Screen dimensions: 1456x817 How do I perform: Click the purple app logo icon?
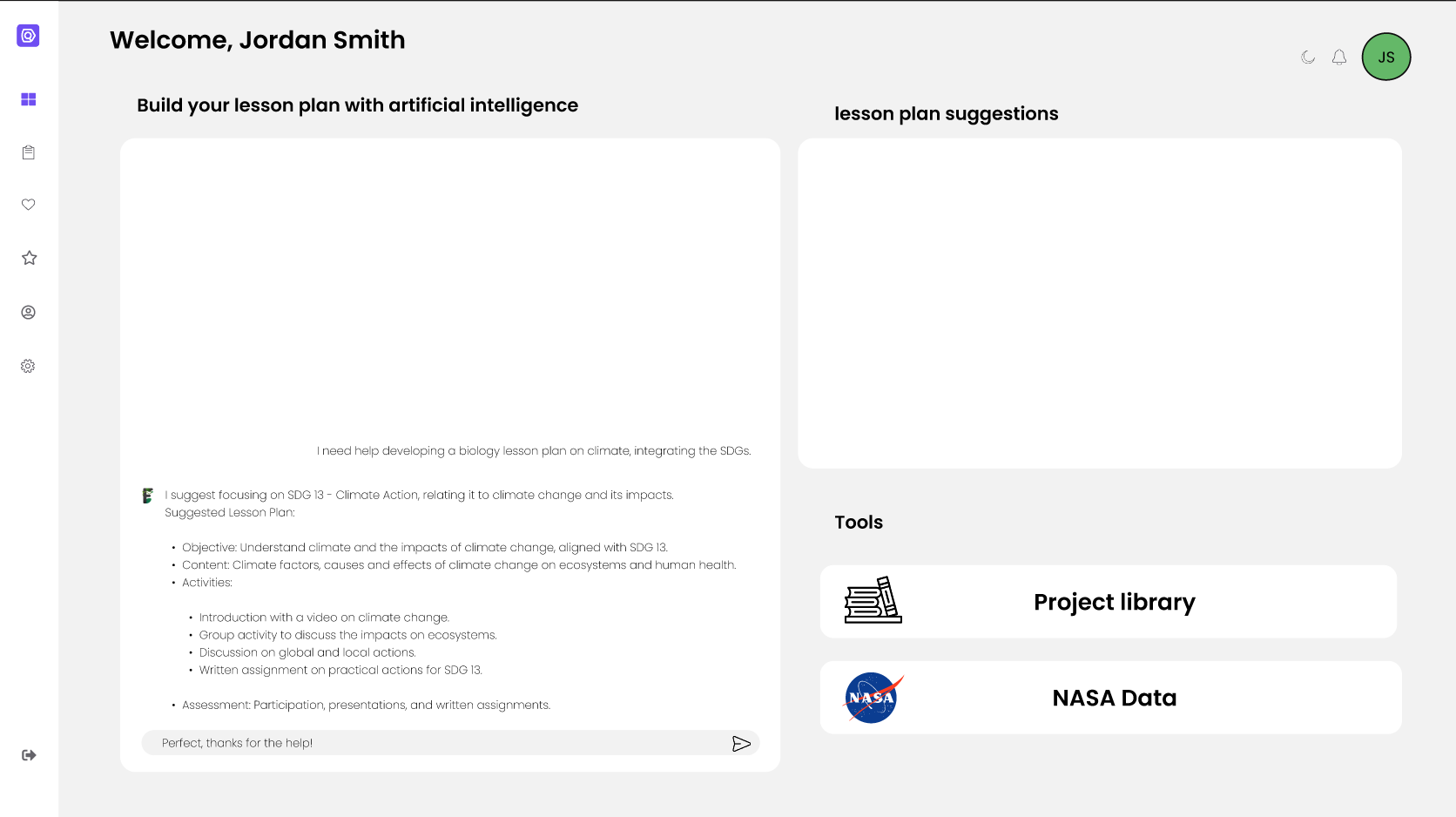[28, 36]
